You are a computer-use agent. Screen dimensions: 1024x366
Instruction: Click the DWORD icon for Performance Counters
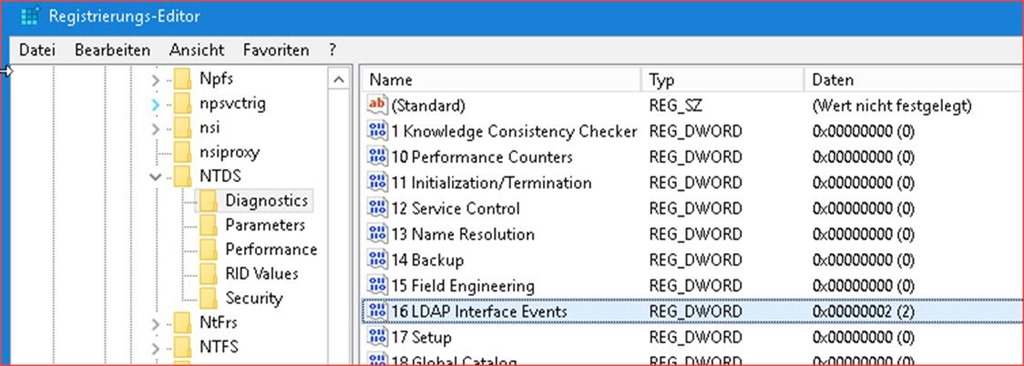377,157
